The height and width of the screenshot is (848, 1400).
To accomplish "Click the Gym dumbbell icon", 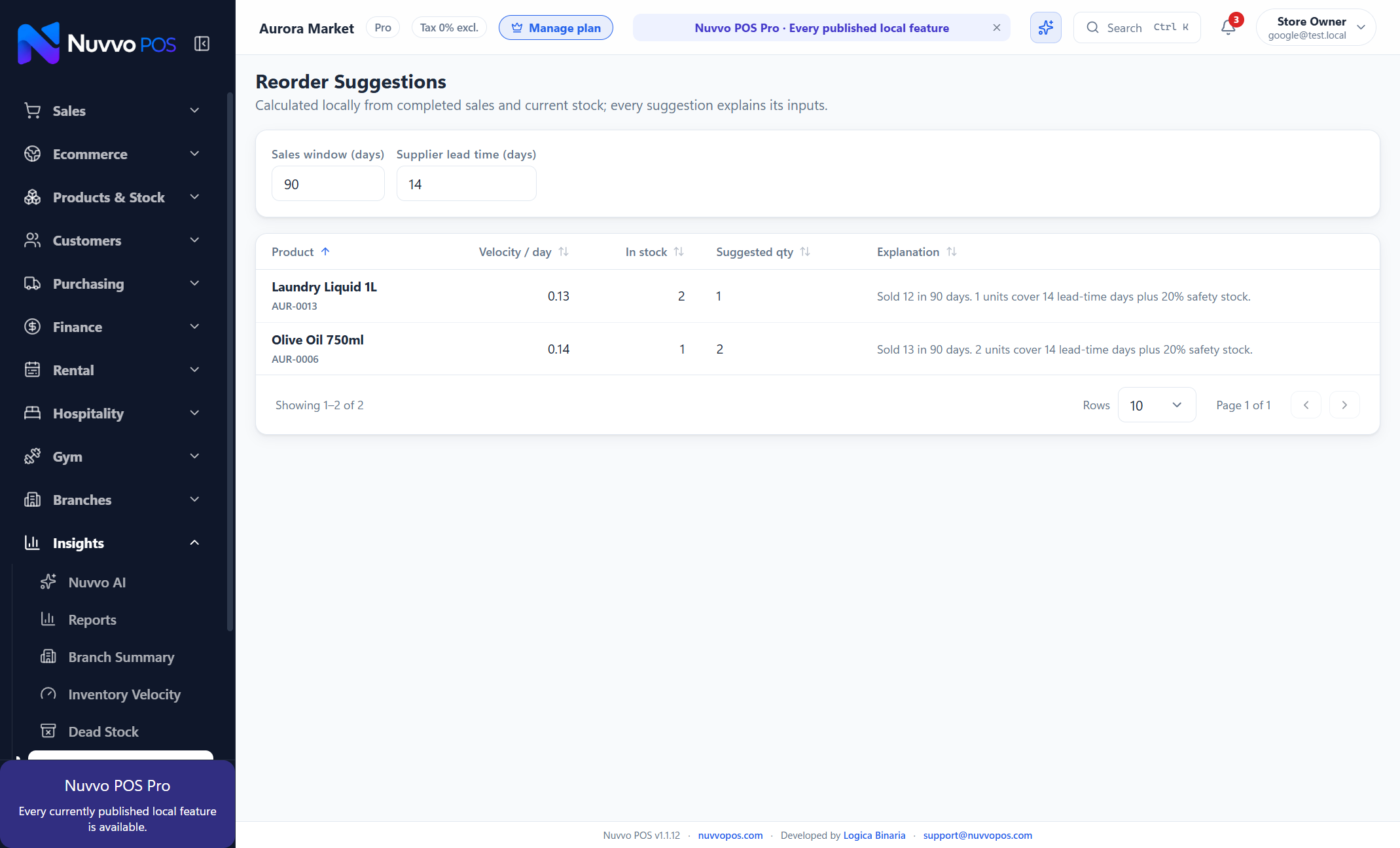I will tap(32, 456).
